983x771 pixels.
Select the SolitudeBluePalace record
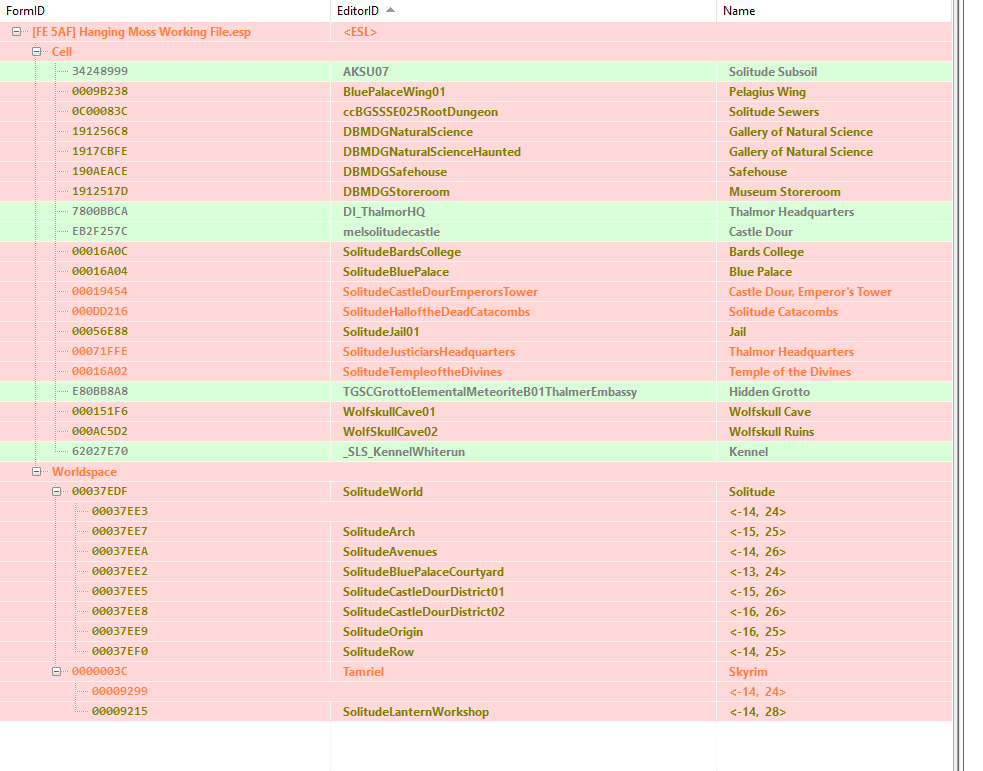click(476, 272)
